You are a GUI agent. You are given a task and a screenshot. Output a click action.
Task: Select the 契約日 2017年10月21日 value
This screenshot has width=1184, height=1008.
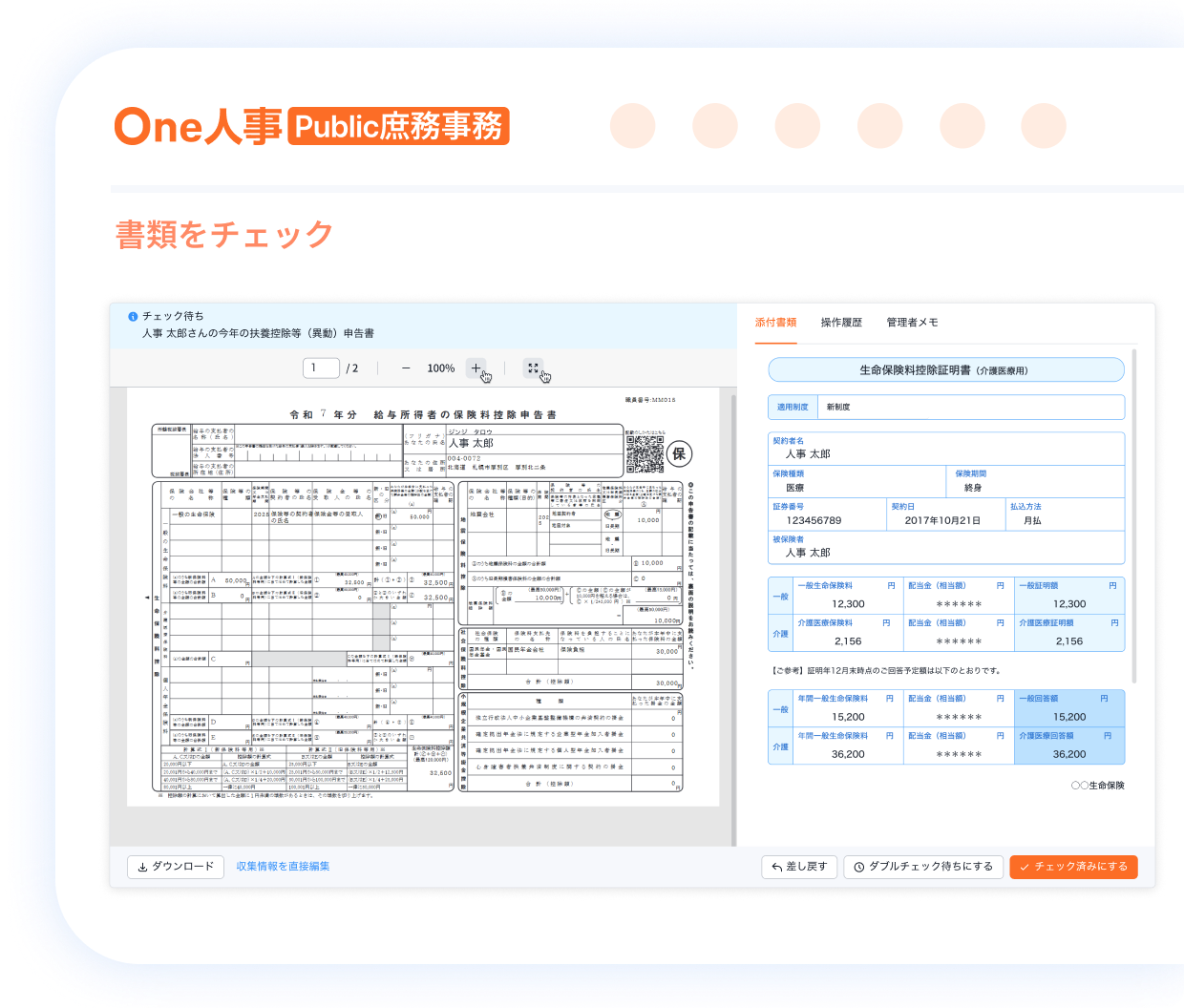(x=942, y=520)
